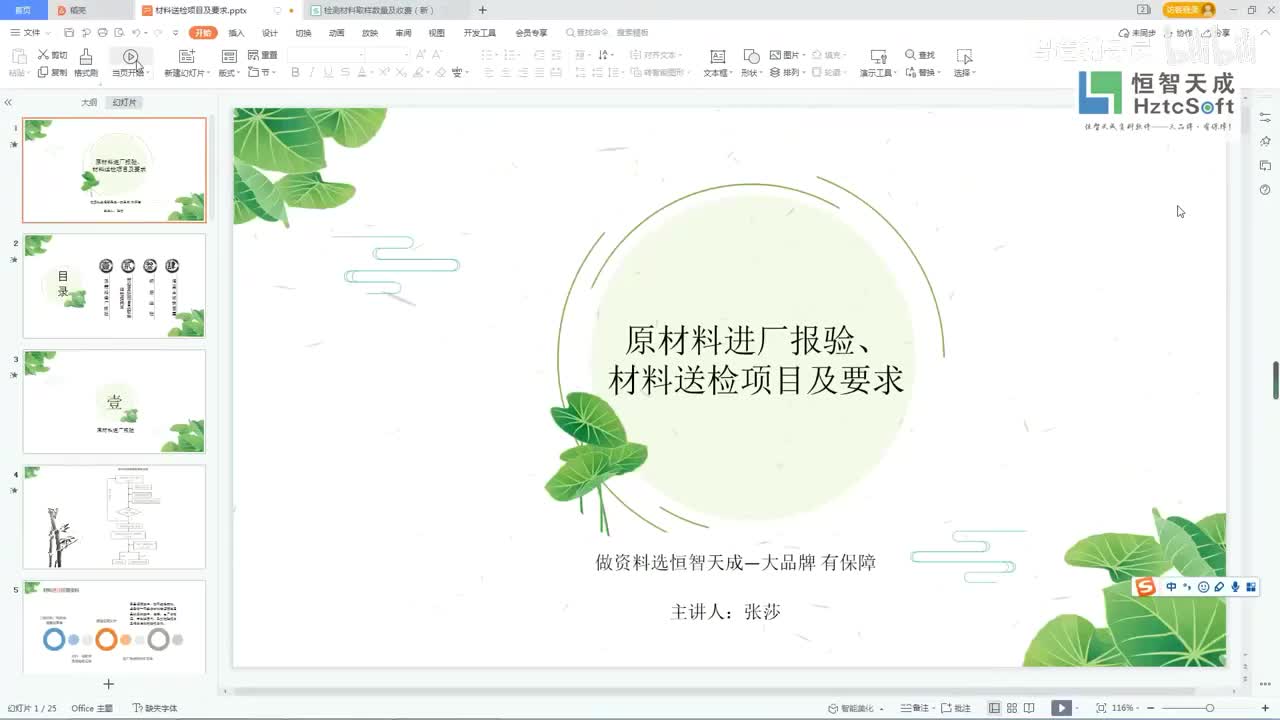Open the Shapes (形状) dropdown
The width and height of the screenshot is (1280, 720).
click(751, 73)
